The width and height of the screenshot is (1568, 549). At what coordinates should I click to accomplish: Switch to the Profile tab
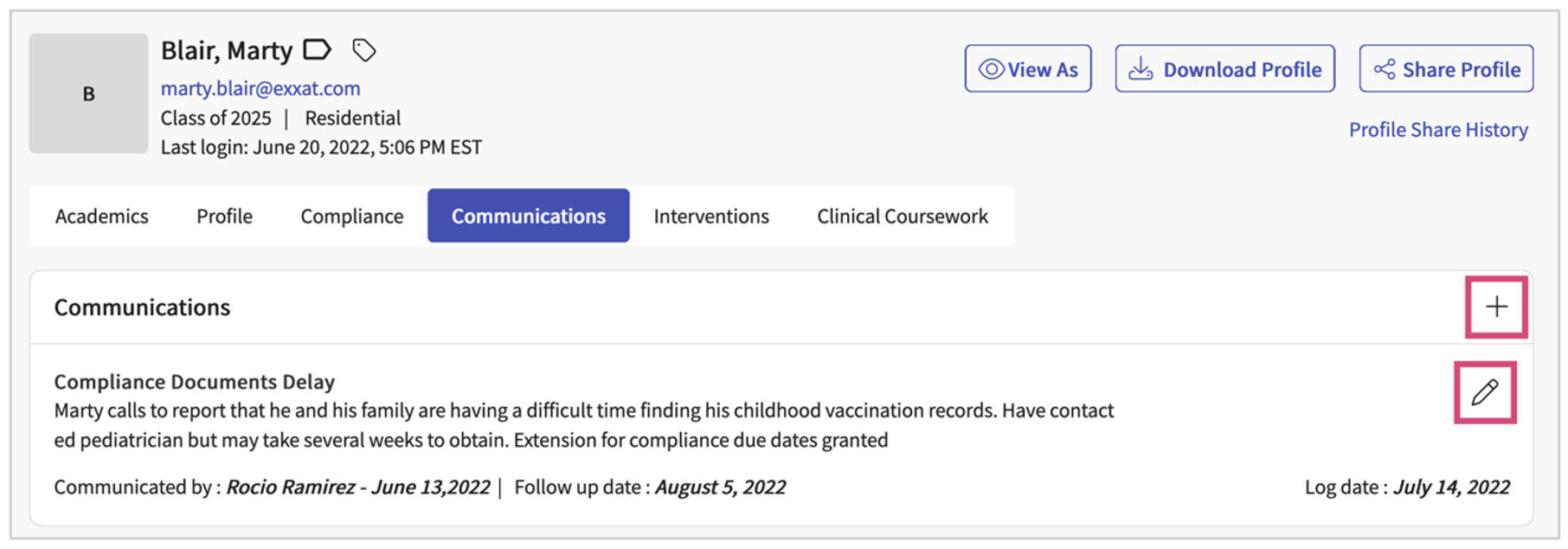pyautogui.click(x=224, y=216)
